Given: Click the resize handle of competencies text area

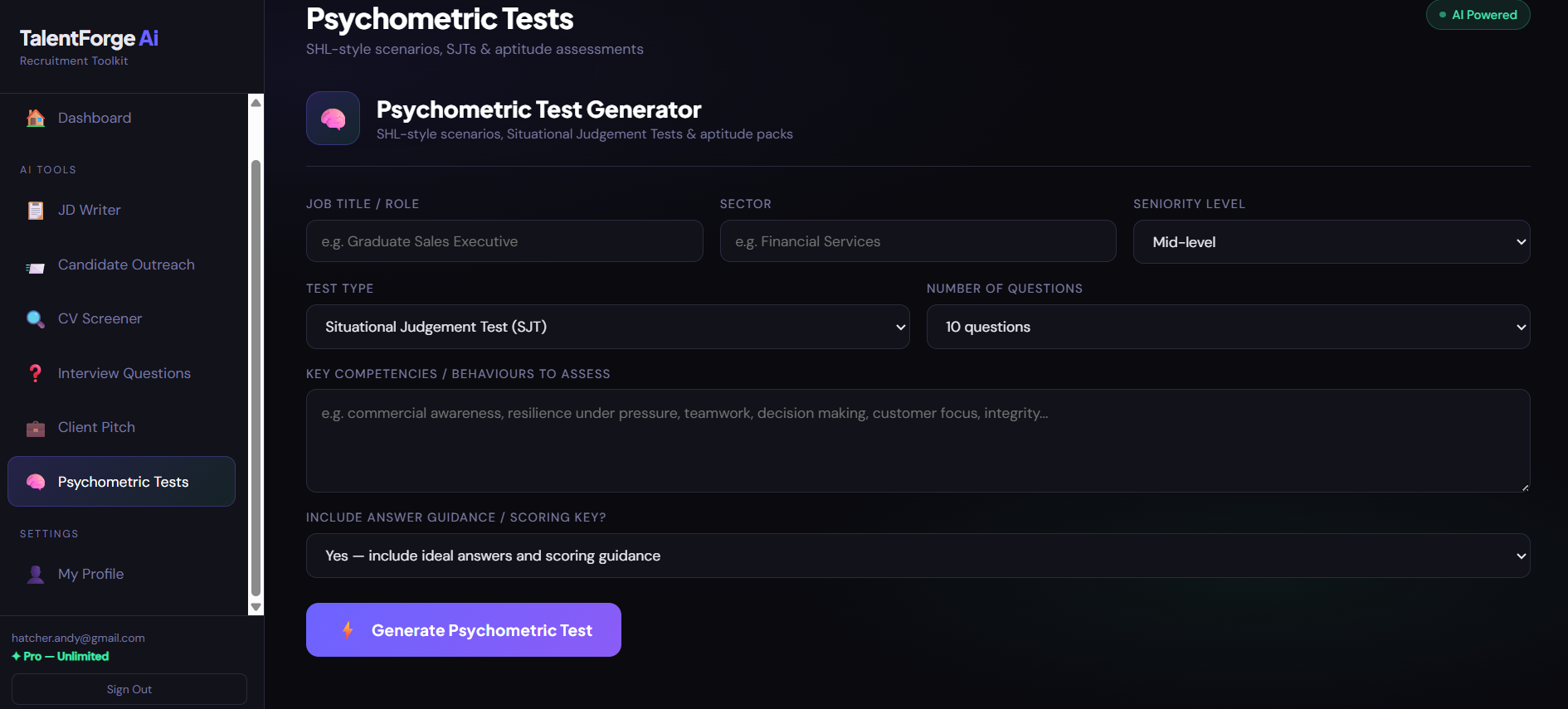Looking at the screenshot, I should (1525, 488).
